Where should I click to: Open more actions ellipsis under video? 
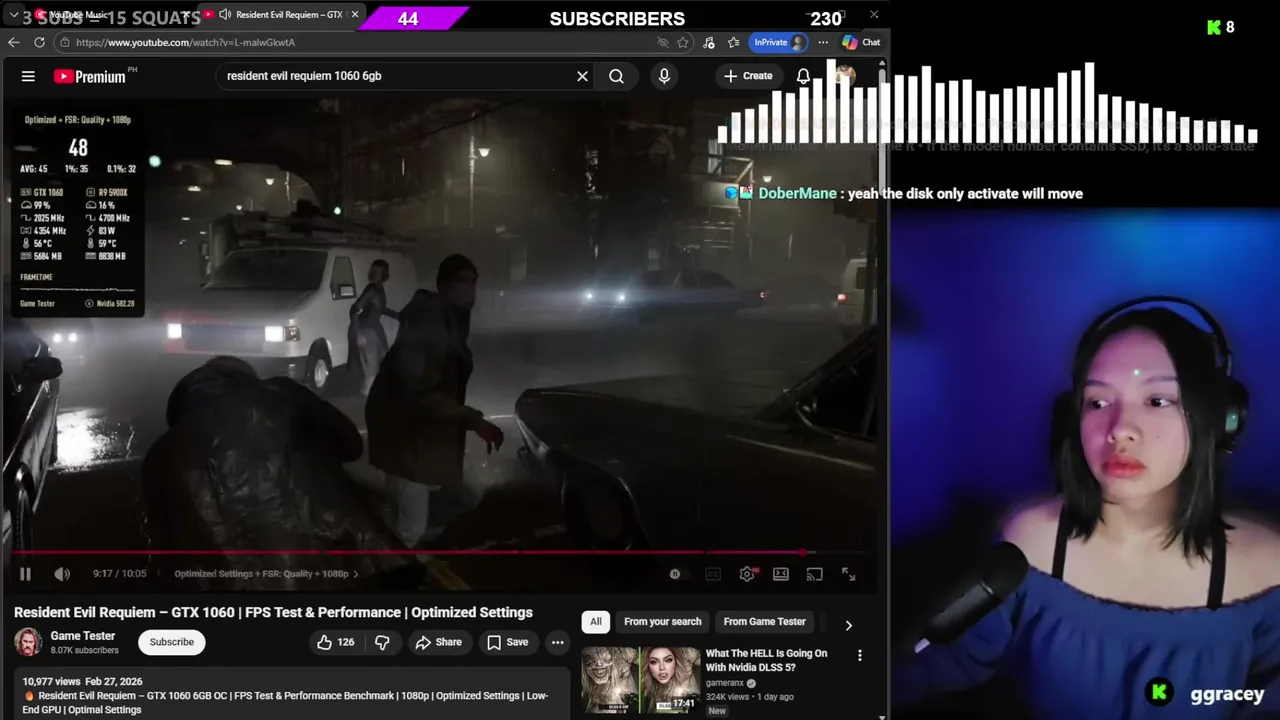pos(558,642)
